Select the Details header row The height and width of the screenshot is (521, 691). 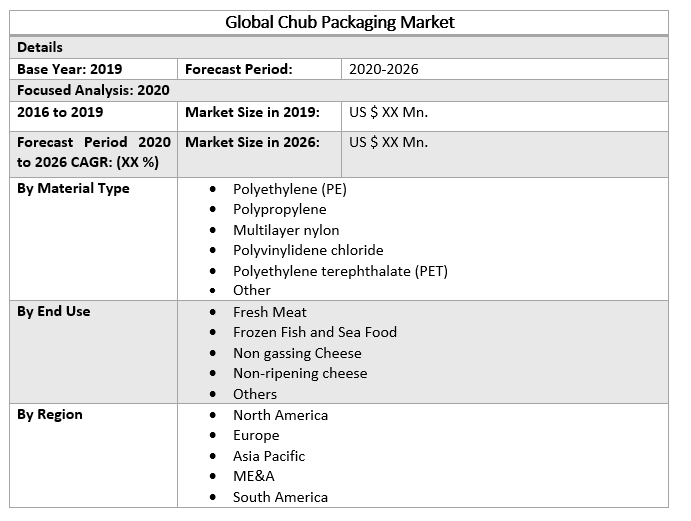[40, 47]
